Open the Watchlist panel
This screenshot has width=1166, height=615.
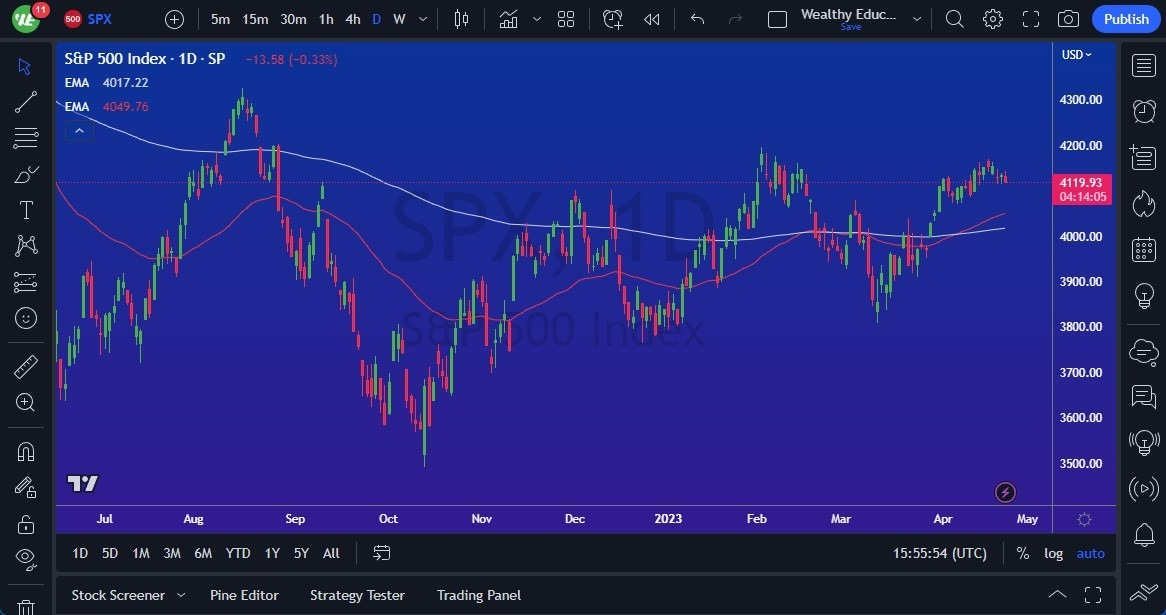click(1143, 64)
